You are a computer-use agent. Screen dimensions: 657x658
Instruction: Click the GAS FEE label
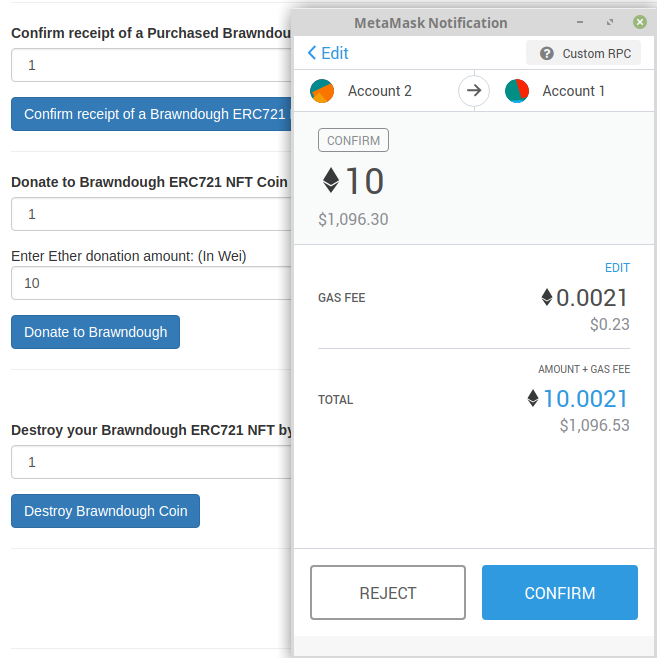(342, 298)
